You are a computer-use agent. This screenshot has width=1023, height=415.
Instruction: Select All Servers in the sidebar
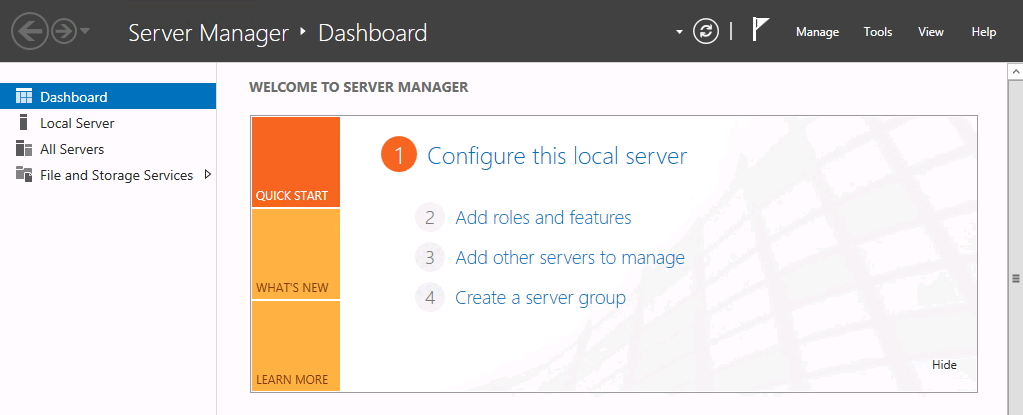[108, 149]
